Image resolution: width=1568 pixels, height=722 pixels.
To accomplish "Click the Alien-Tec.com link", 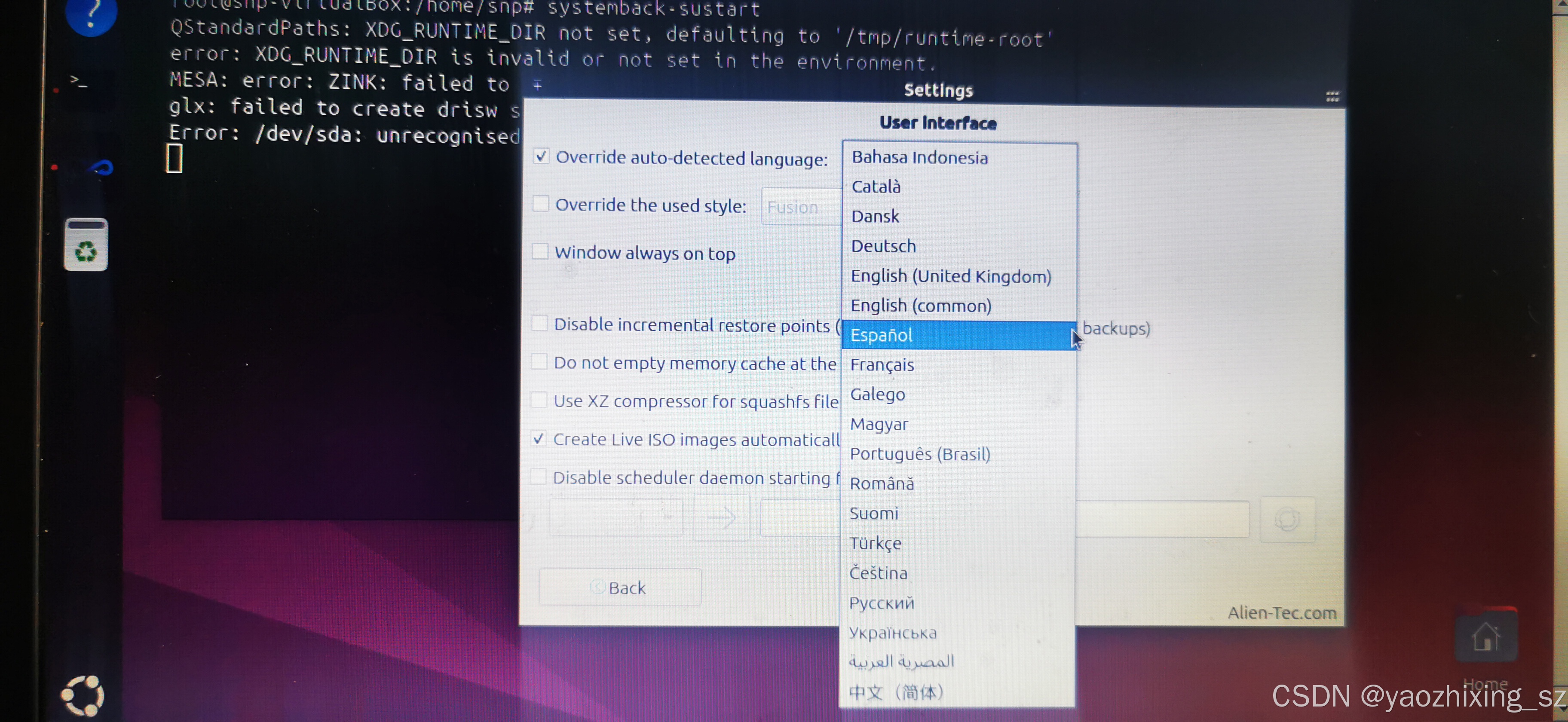I will tap(1281, 612).
